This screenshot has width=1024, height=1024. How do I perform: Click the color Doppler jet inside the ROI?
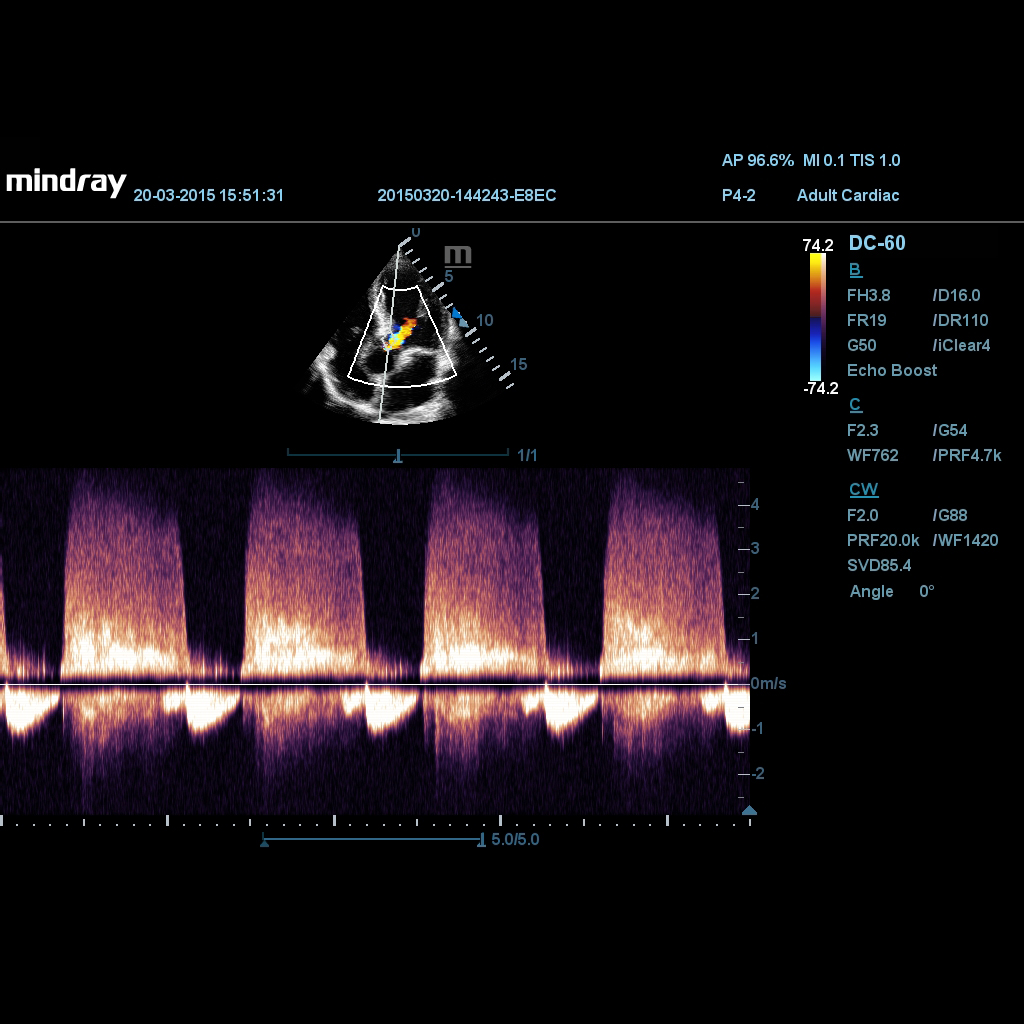[402, 332]
